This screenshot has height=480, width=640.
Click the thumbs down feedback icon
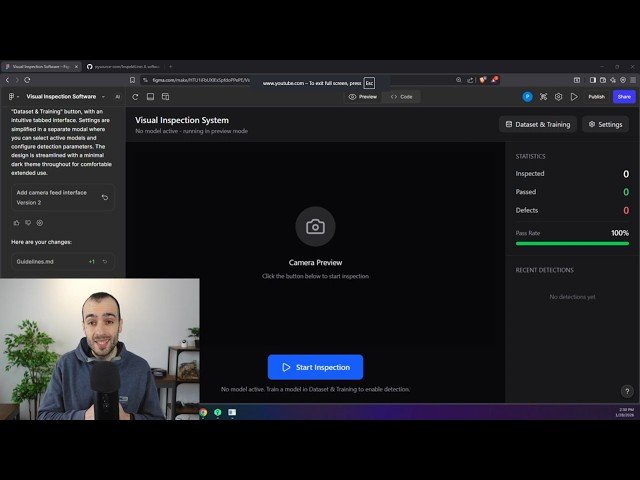(x=28, y=222)
